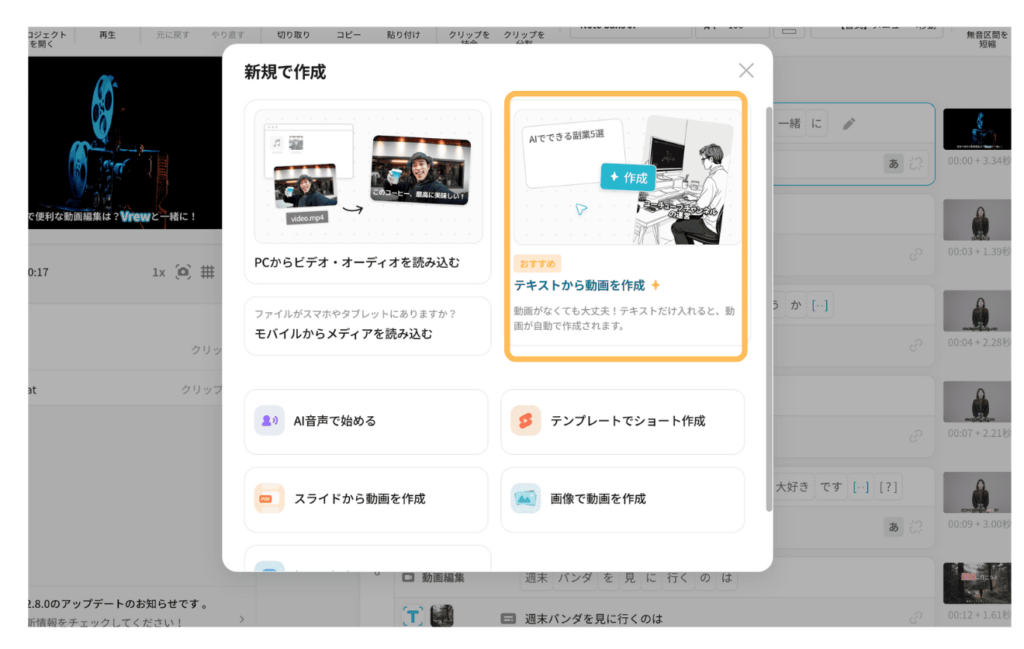Click クリップを結合 to merge clips

point(470,36)
